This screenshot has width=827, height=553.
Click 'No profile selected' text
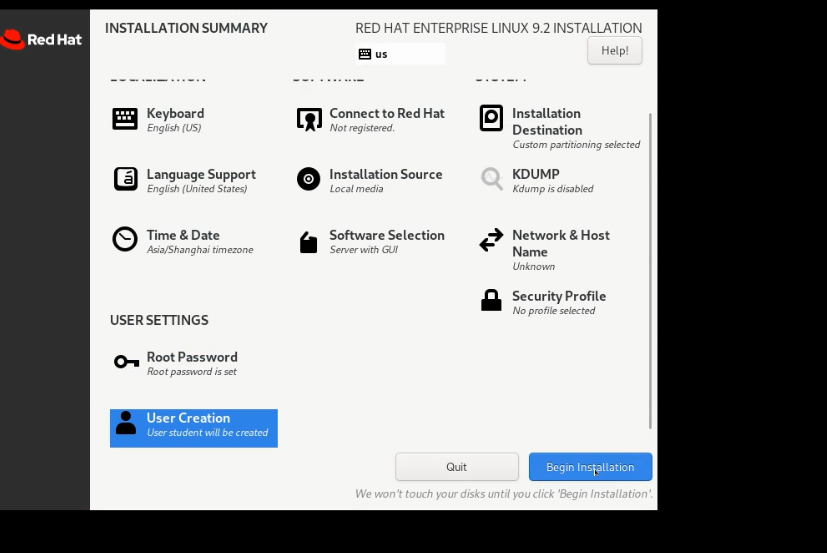click(554, 311)
